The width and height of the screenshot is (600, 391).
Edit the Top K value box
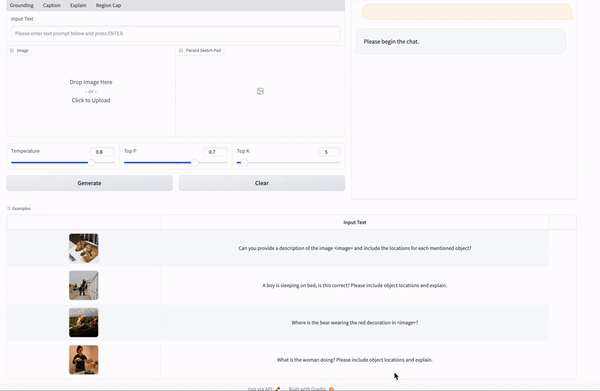[x=329, y=152]
